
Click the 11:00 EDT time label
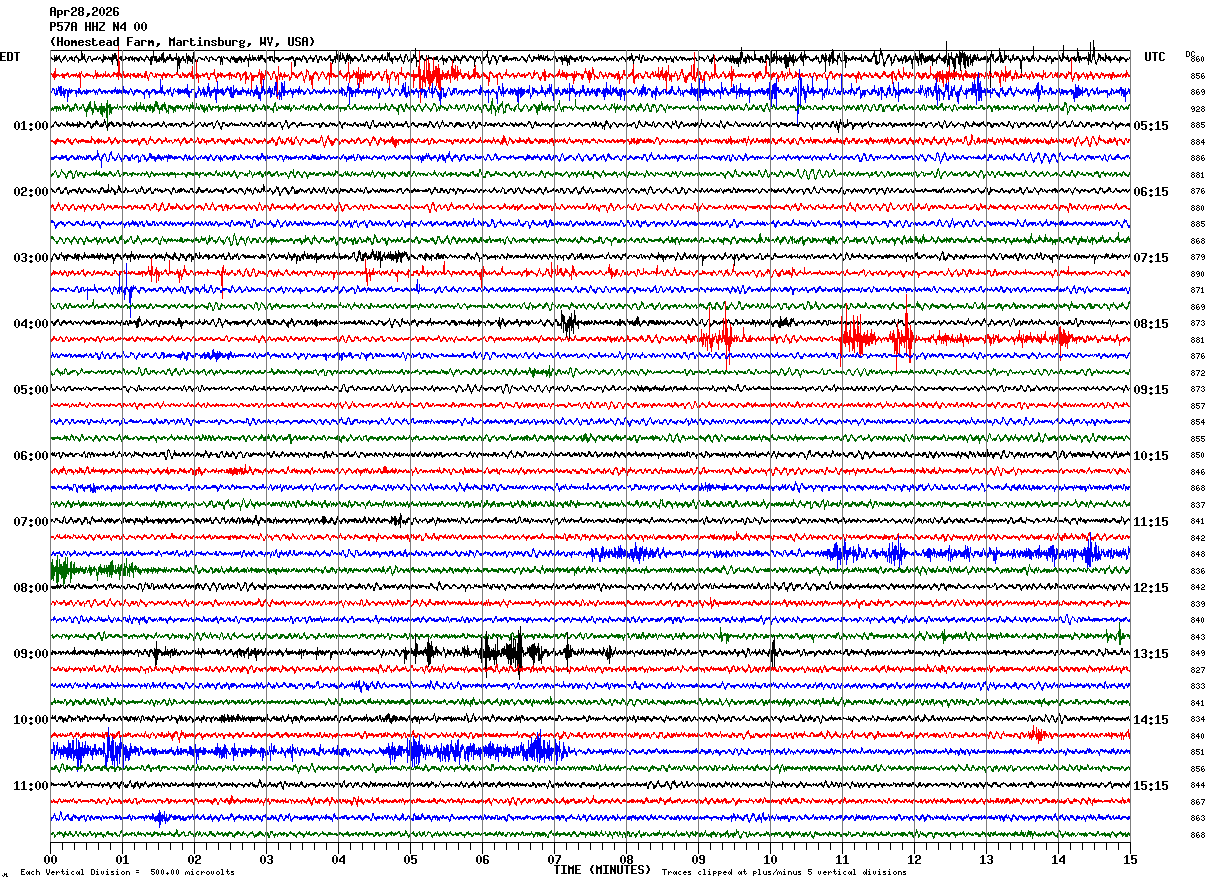coord(31,786)
